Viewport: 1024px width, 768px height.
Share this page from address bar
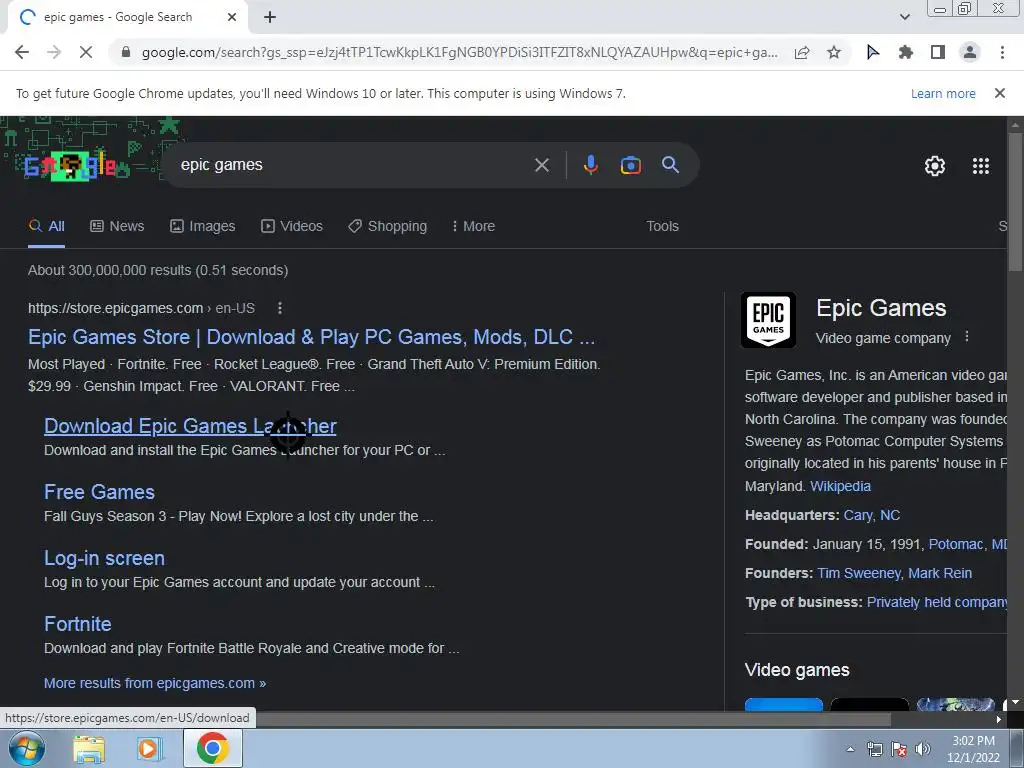[802, 52]
